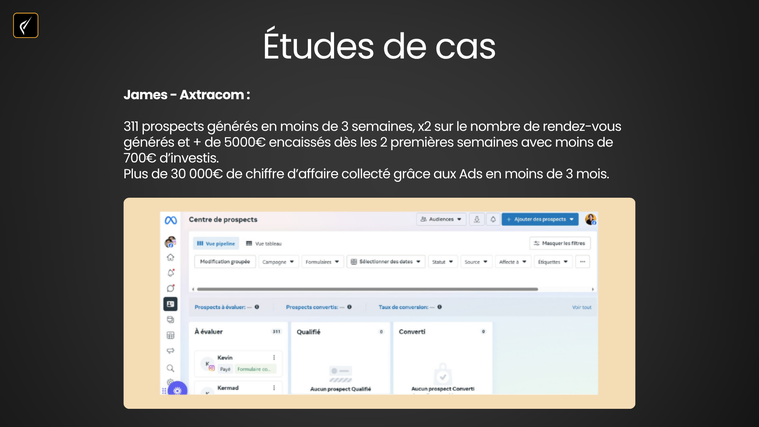Click the info icon next to Prospects convertis
This screenshot has height=427, width=759.
pos(349,307)
